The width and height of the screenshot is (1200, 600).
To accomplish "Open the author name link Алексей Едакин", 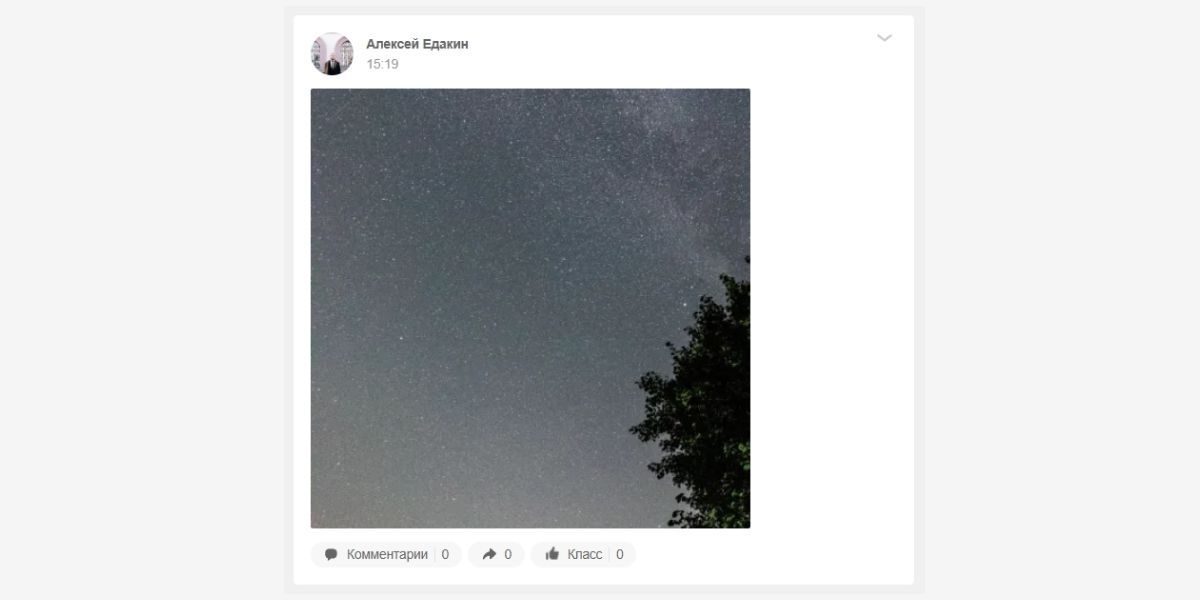I will [417, 44].
